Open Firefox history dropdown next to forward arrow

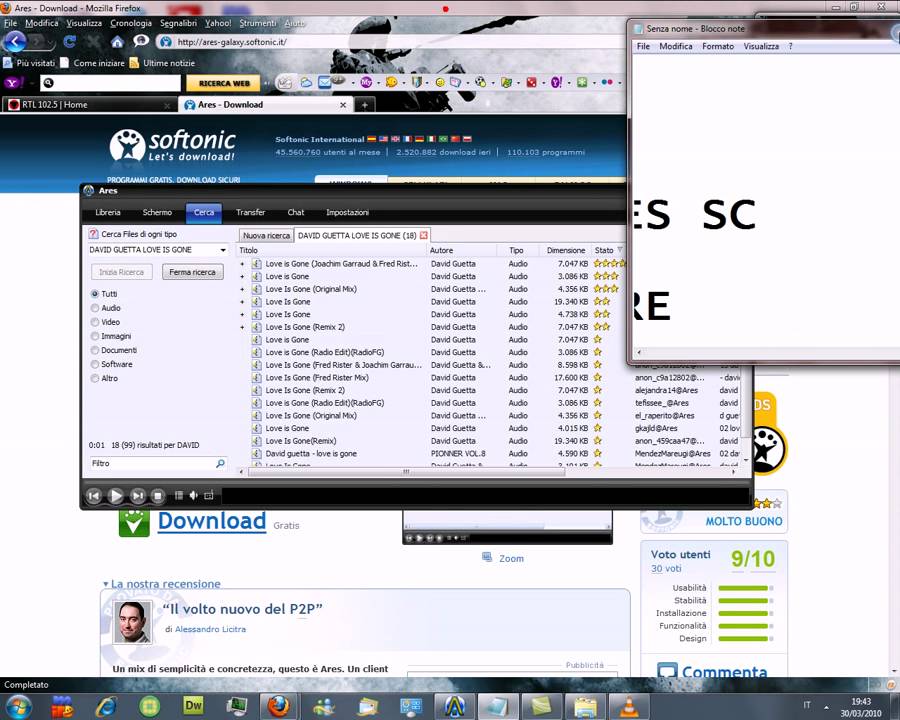52,42
